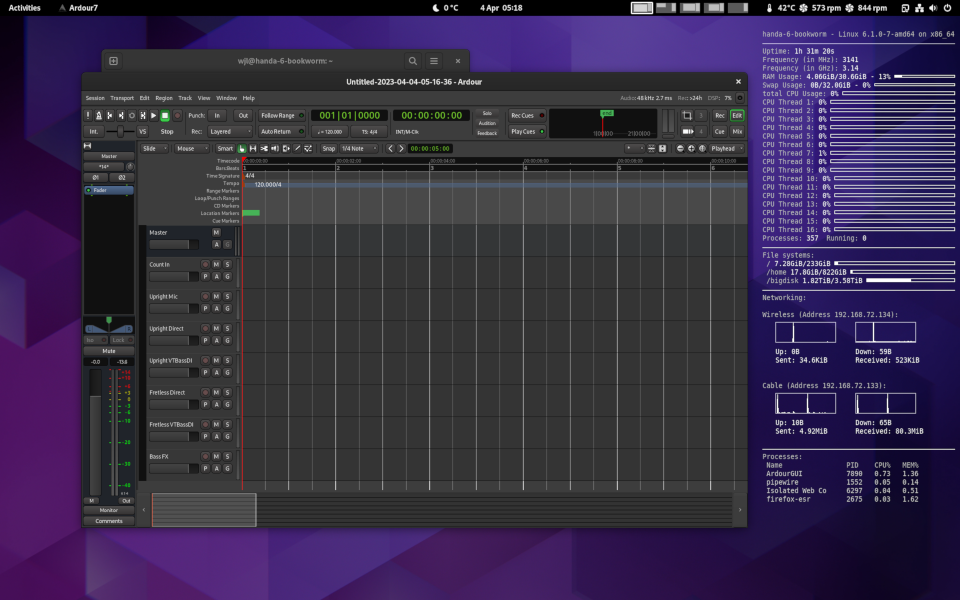Open the visible tracks count dropdown
The width and height of the screenshot is (960, 600).
(x=634, y=148)
